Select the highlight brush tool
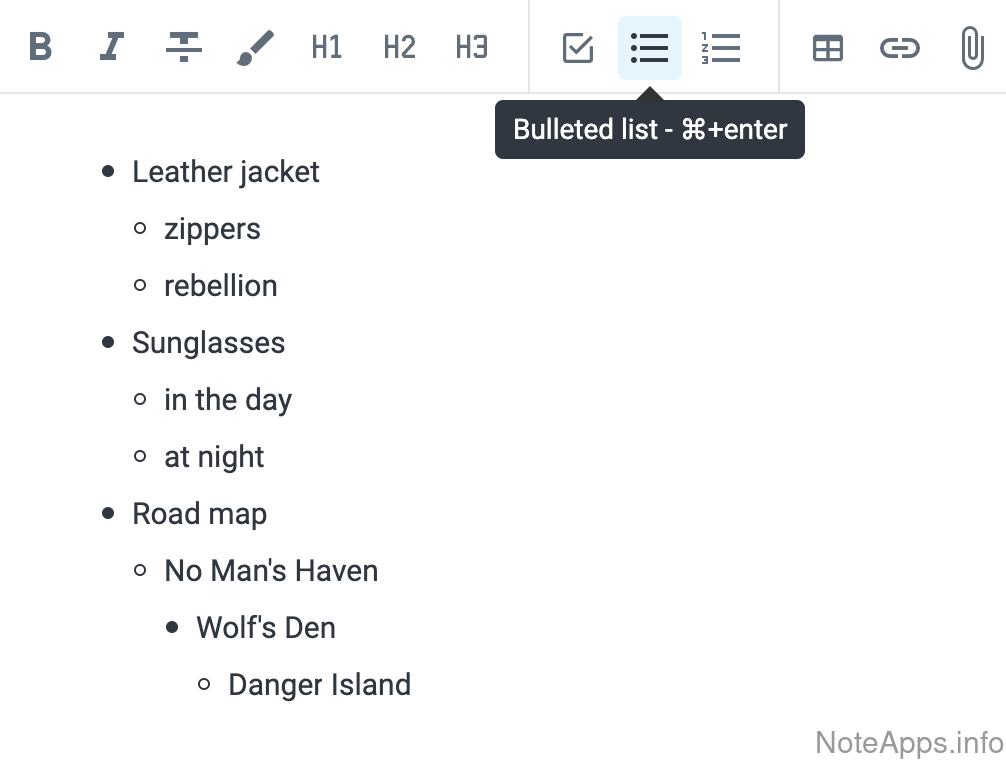 (x=255, y=47)
